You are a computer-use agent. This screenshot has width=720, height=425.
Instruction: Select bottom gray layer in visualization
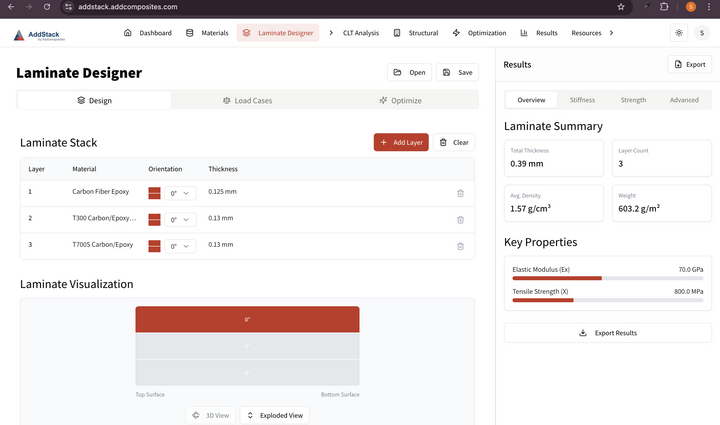[x=247, y=373]
